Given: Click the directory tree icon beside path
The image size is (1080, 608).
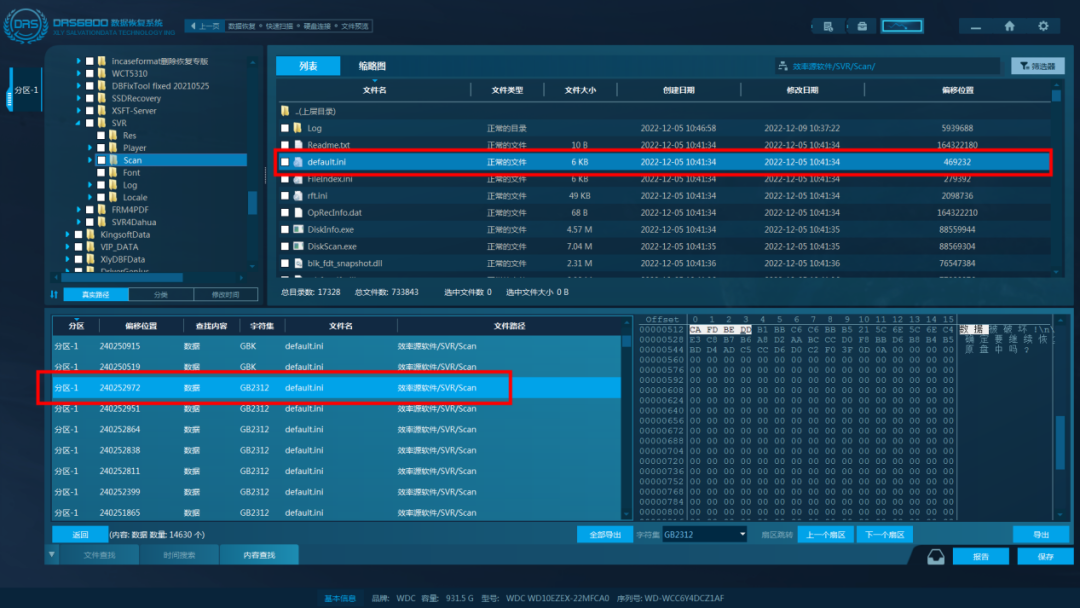Looking at the screenshot, I should 782,66.
